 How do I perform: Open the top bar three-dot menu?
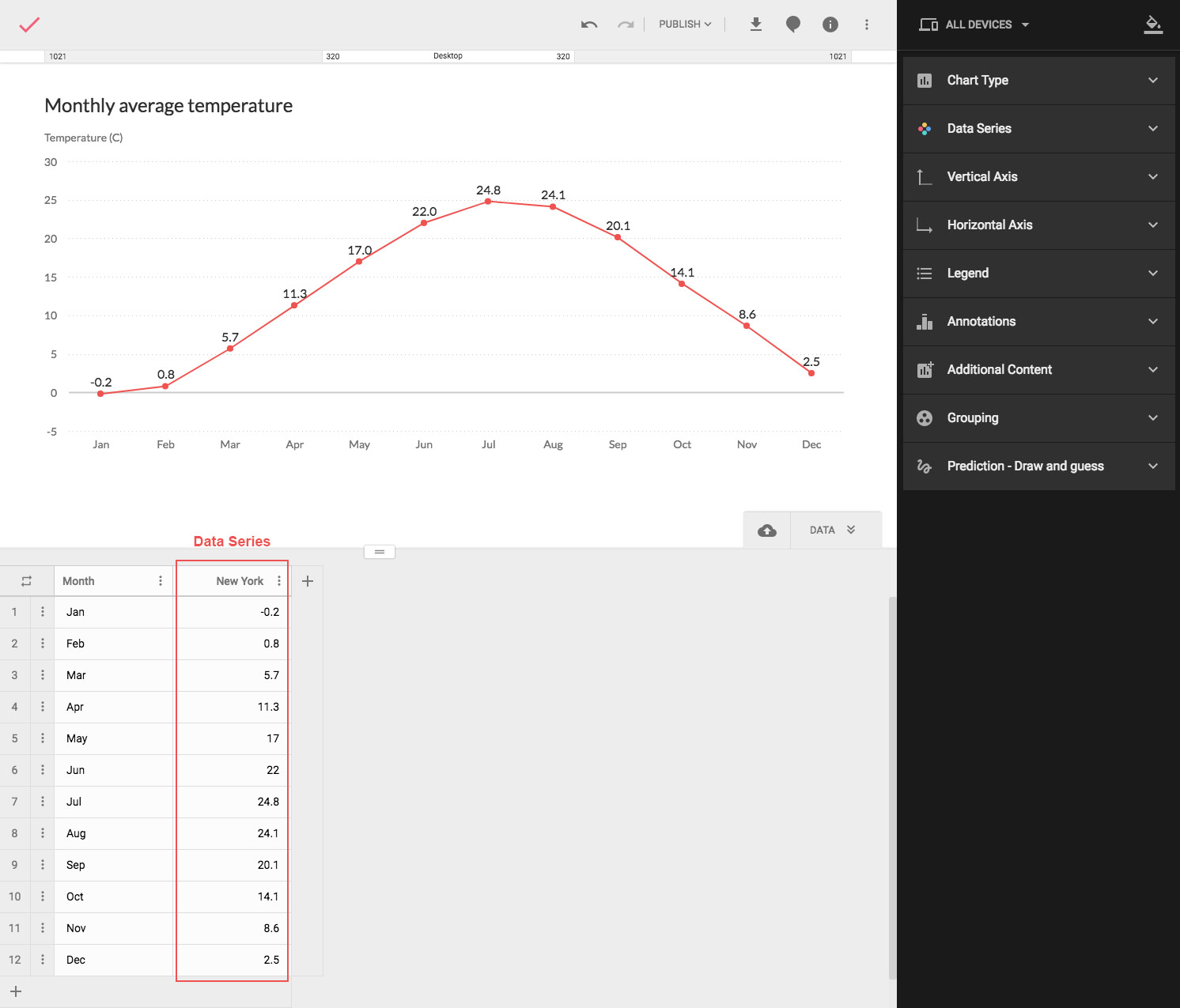(x=867, y=25)
